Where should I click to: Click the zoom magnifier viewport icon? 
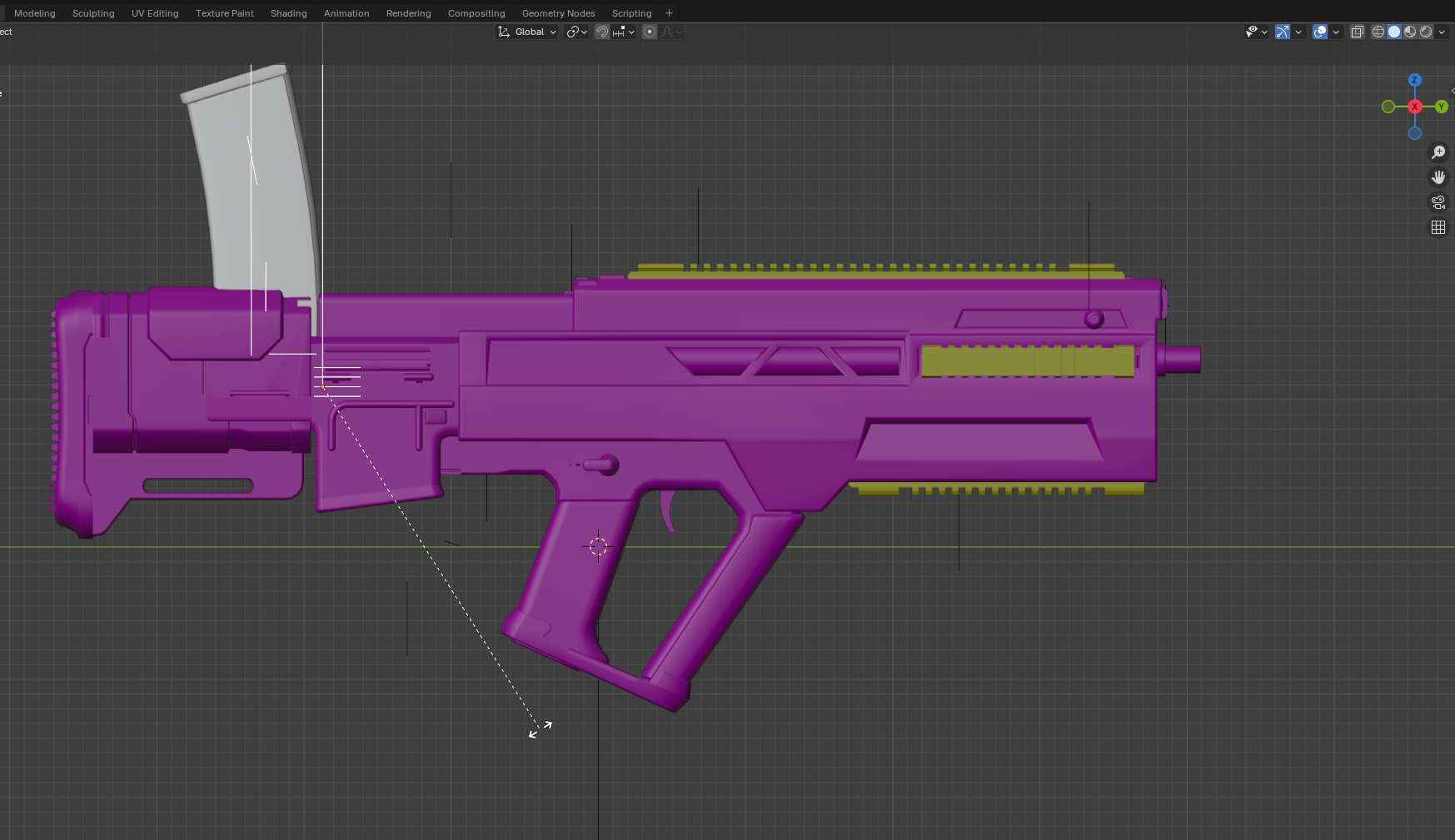coord(1438,152)
